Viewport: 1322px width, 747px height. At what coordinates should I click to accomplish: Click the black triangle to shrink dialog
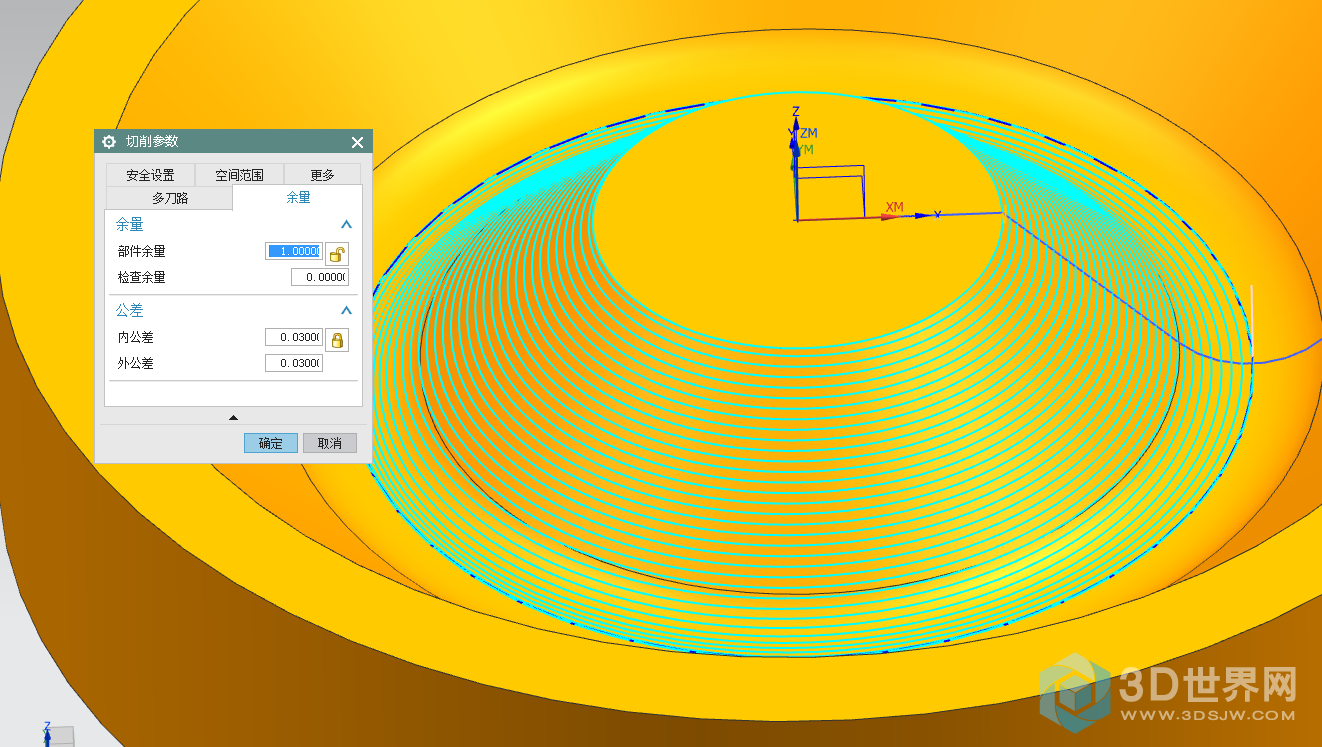(233, 417)
